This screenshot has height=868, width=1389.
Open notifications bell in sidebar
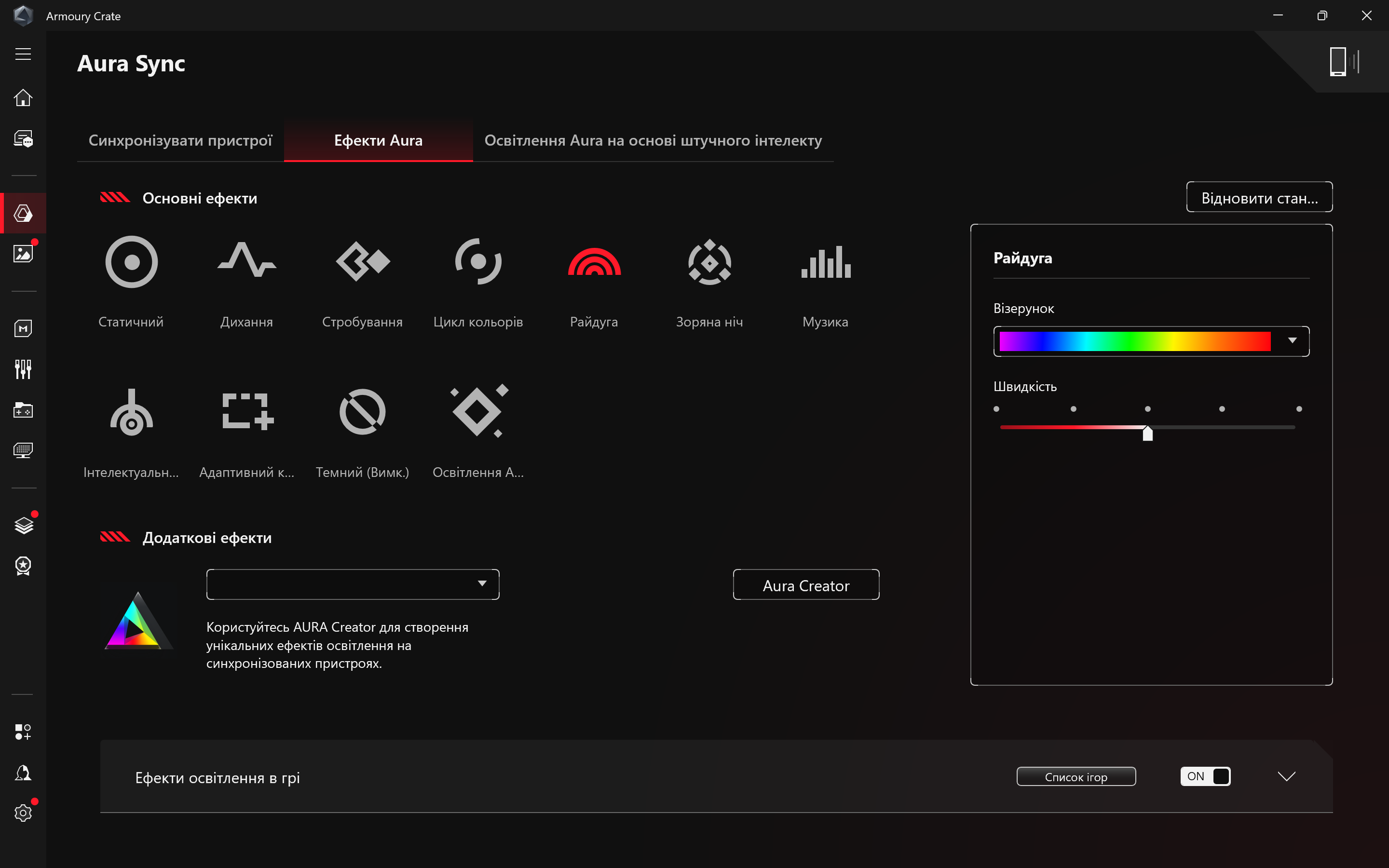(23, 773)
